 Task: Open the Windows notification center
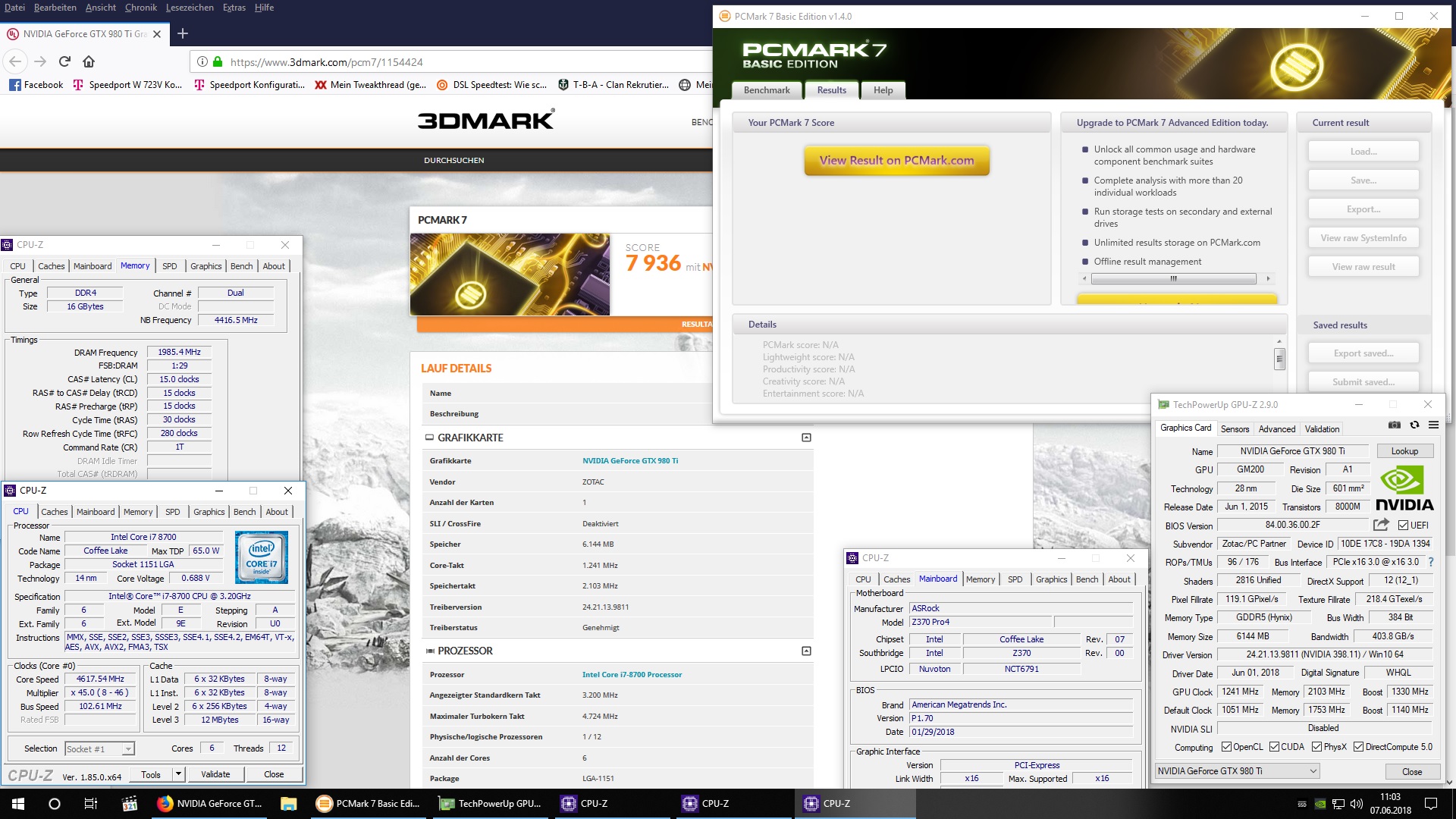point(1431,804)
